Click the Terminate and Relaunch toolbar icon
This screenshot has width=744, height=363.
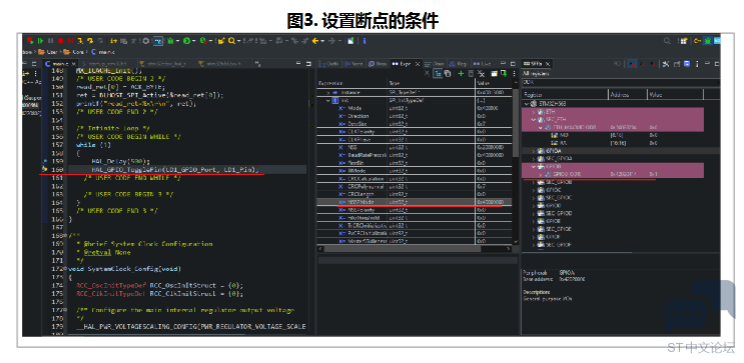tap(30, 41)
